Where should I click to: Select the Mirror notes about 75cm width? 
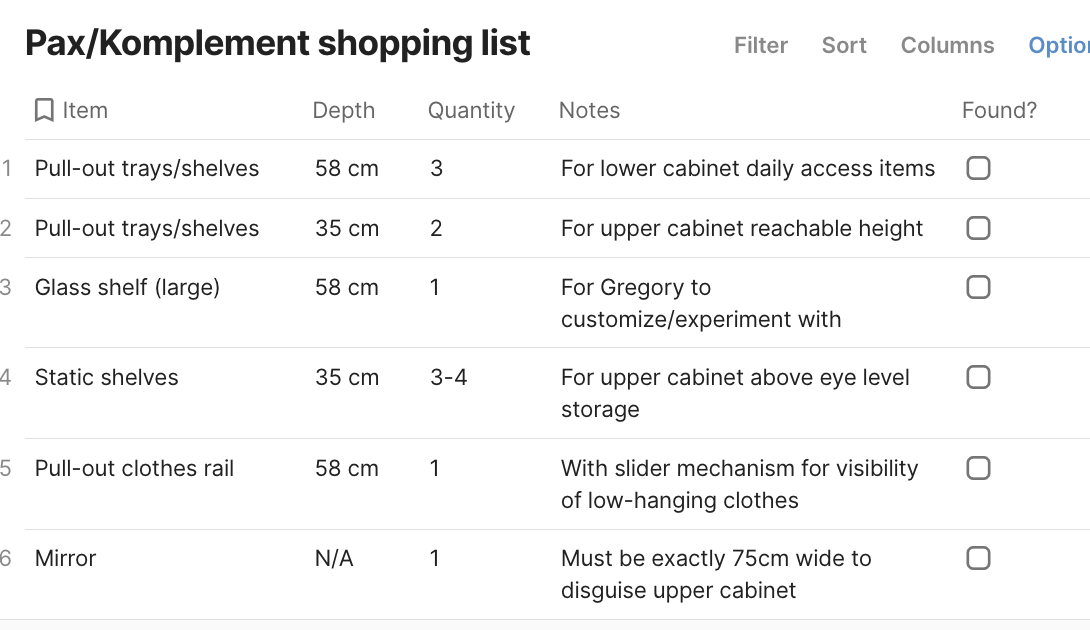pos(715,574)
